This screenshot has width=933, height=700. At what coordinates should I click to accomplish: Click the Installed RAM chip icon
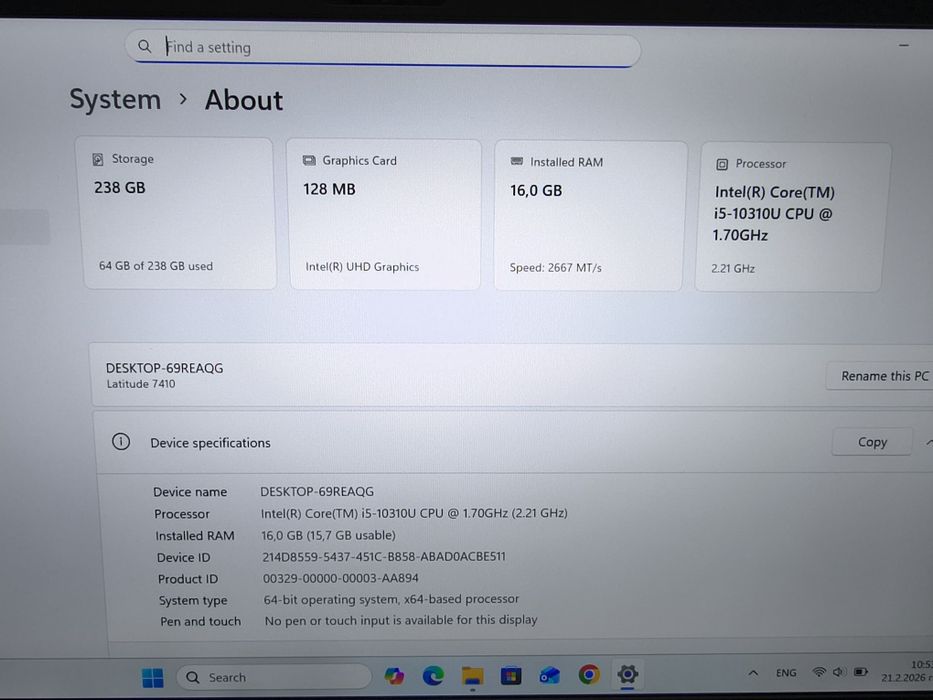[516, 161]
